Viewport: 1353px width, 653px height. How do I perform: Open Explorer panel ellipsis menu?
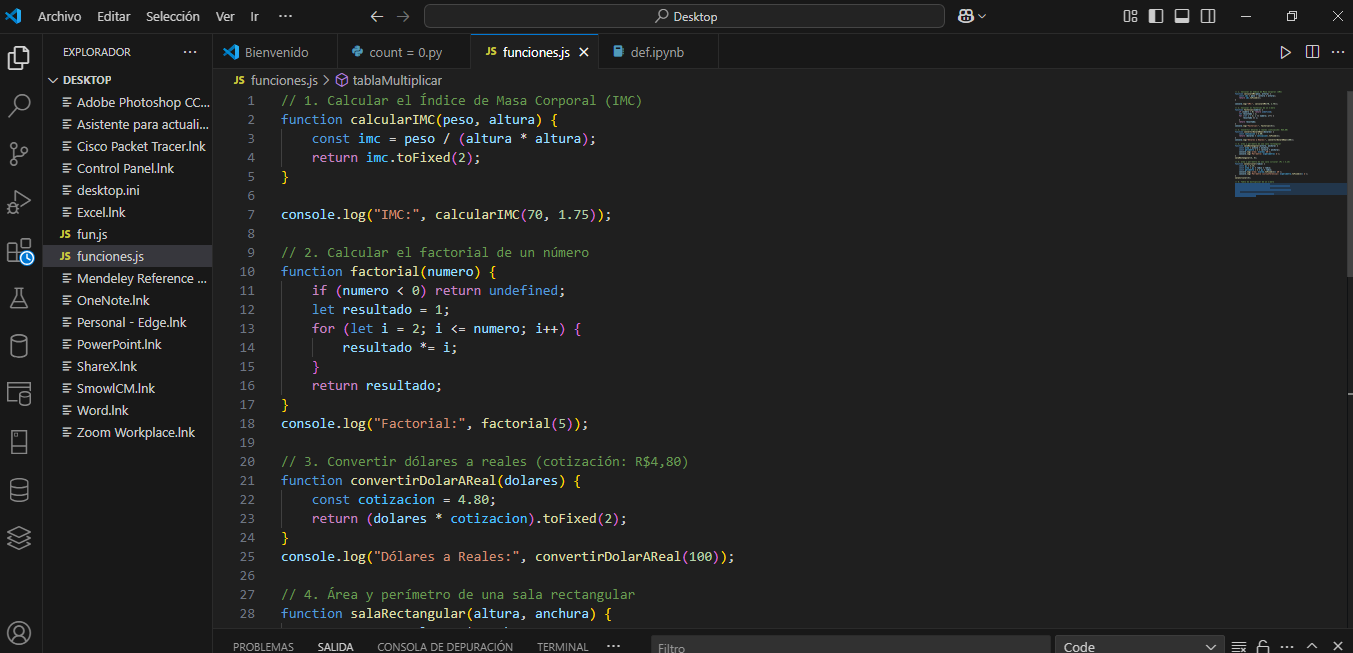[190, 52]
